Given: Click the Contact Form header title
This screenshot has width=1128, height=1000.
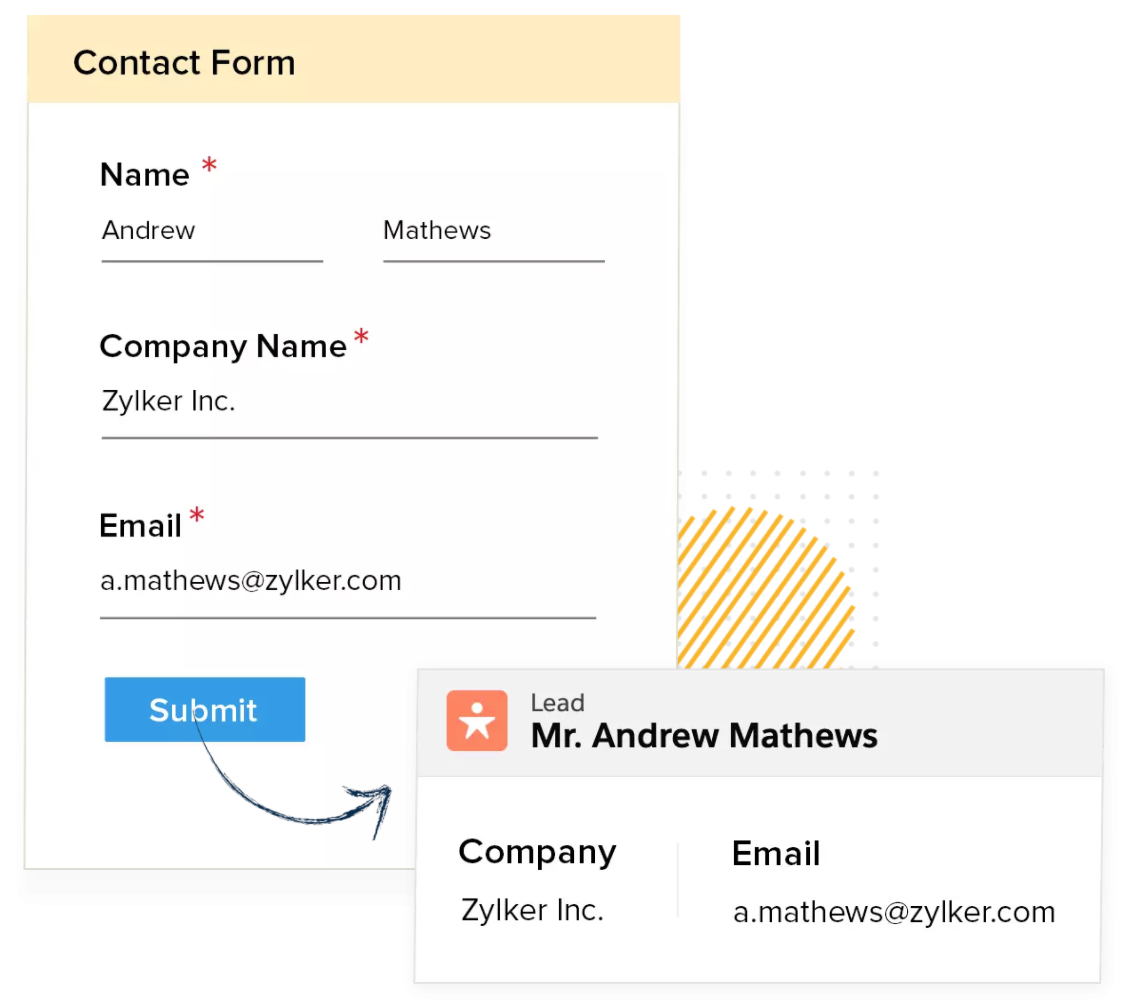Looking at the screenshot, I should (x=184, y=63).
